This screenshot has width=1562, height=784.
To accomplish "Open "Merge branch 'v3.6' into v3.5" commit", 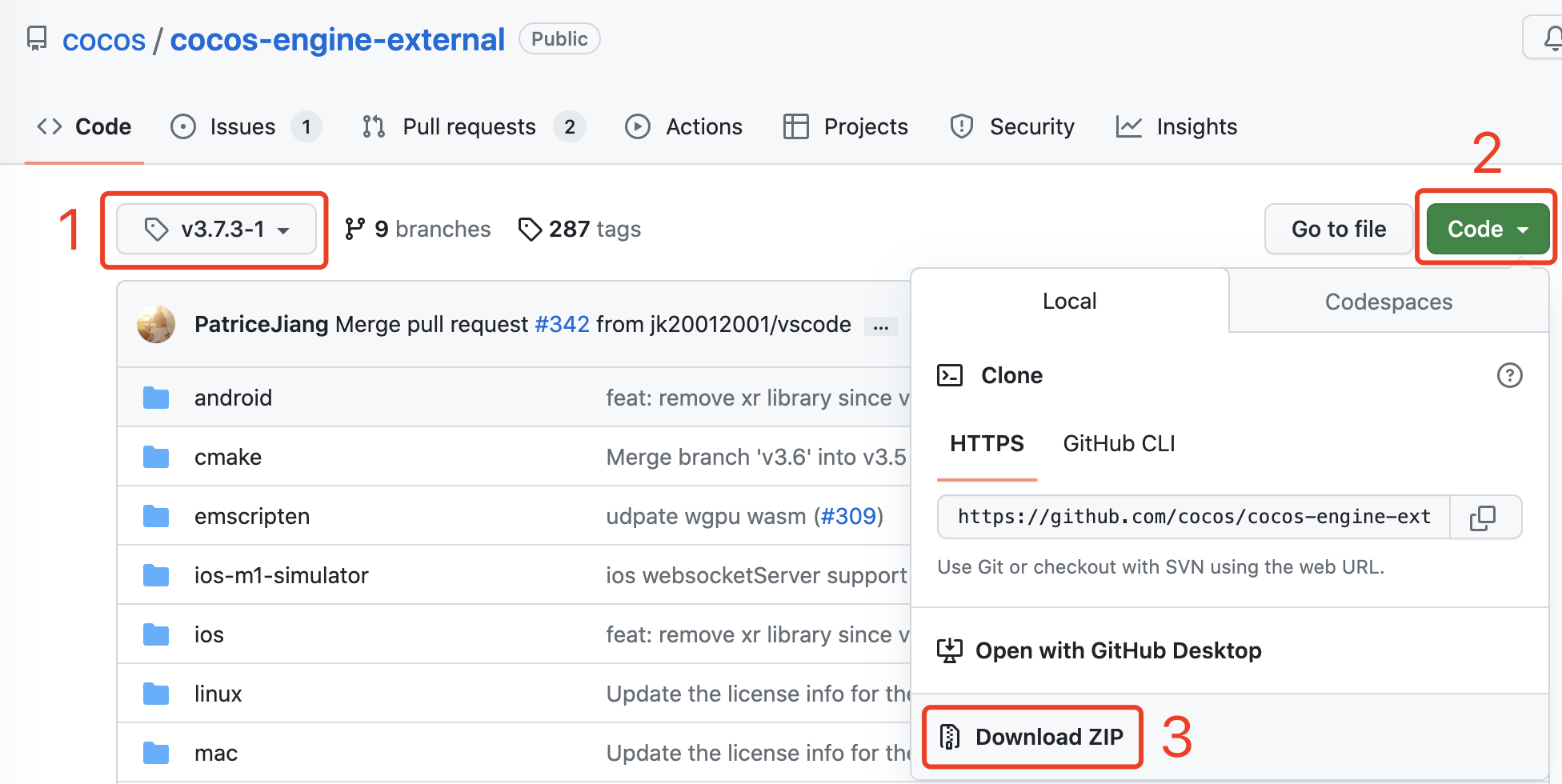I will tap(756, 457).
